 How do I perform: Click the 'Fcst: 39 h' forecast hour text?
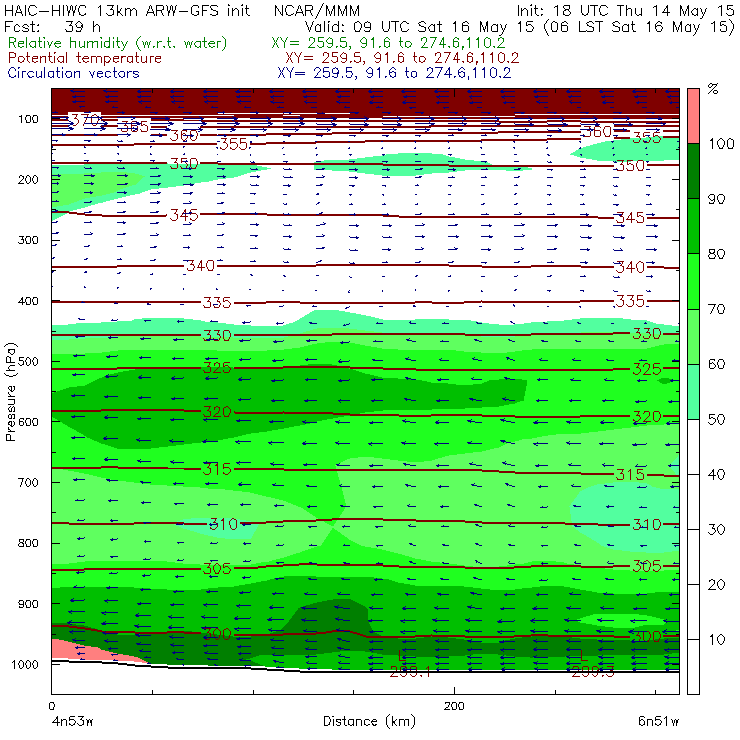click(x=52, y=27)
